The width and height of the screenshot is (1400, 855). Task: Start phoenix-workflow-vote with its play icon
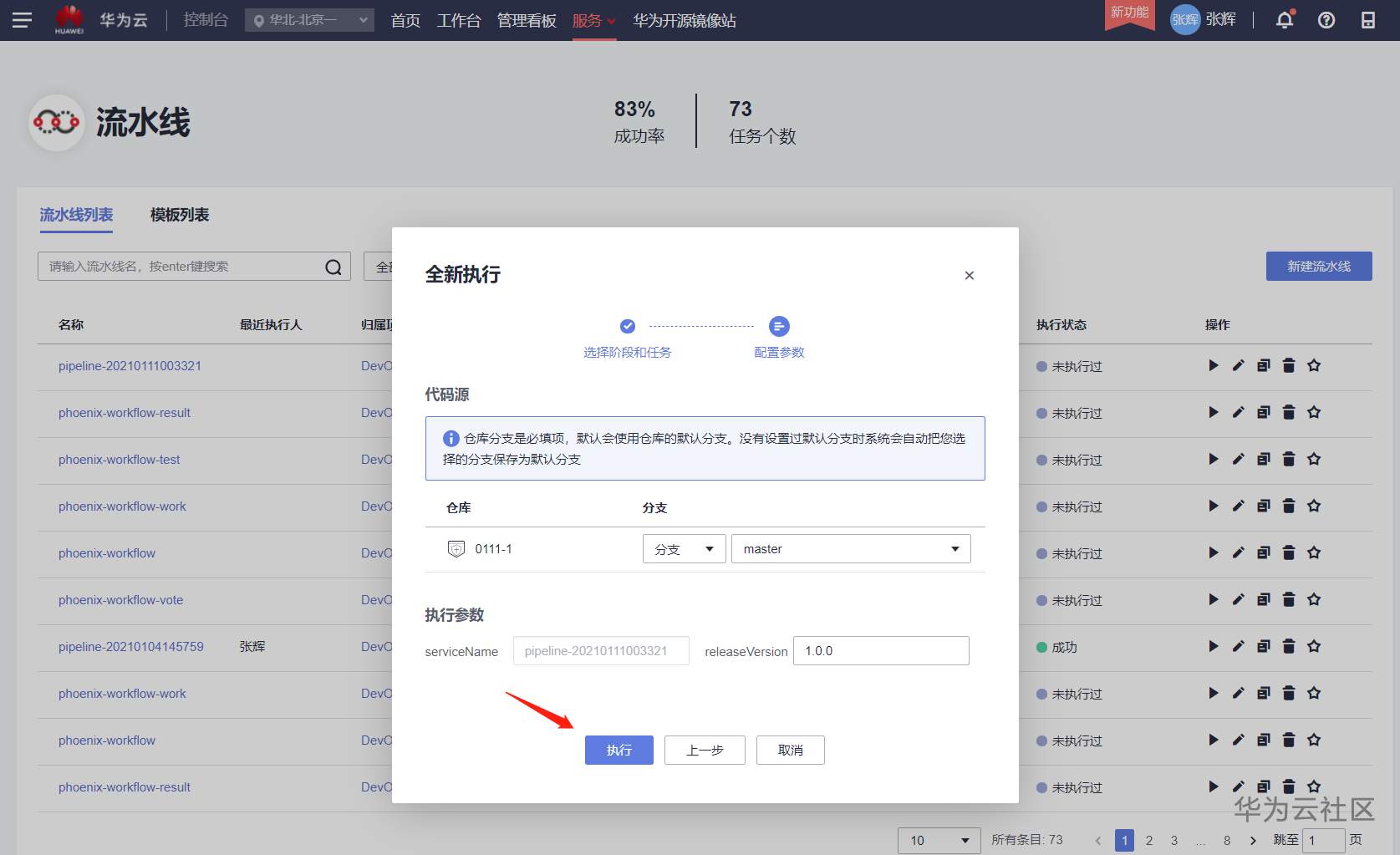coord(1214,599)
